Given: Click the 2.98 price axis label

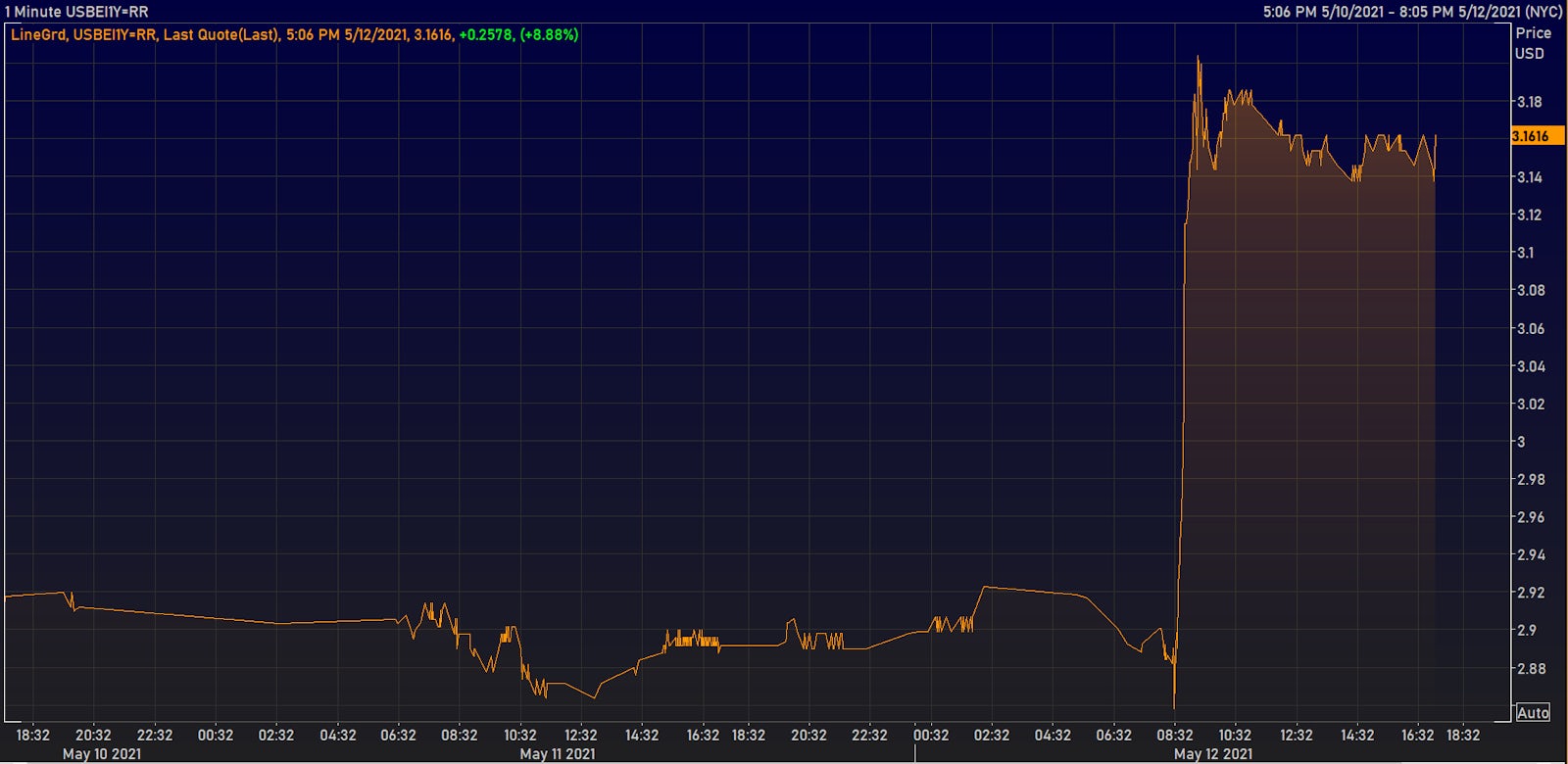Looking at the screenshot, I should point(1530,479).
